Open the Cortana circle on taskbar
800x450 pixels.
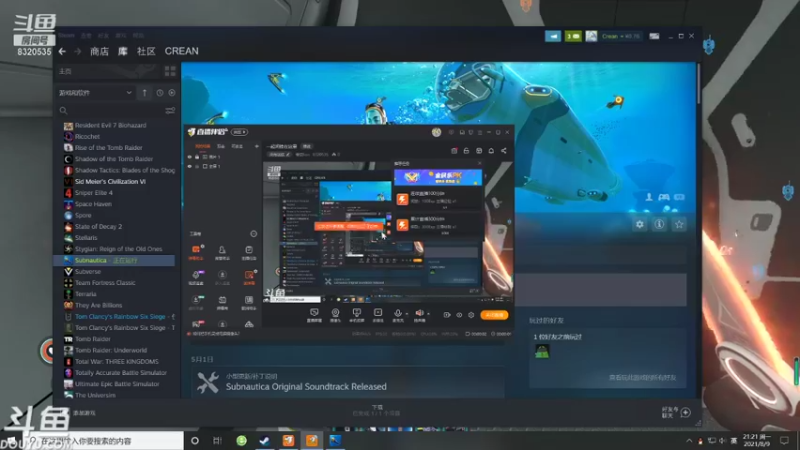[x=195, y=440]
